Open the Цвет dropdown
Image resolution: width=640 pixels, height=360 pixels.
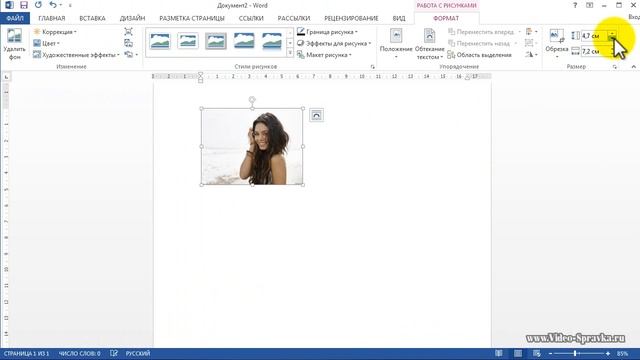[x=47, y=43]
